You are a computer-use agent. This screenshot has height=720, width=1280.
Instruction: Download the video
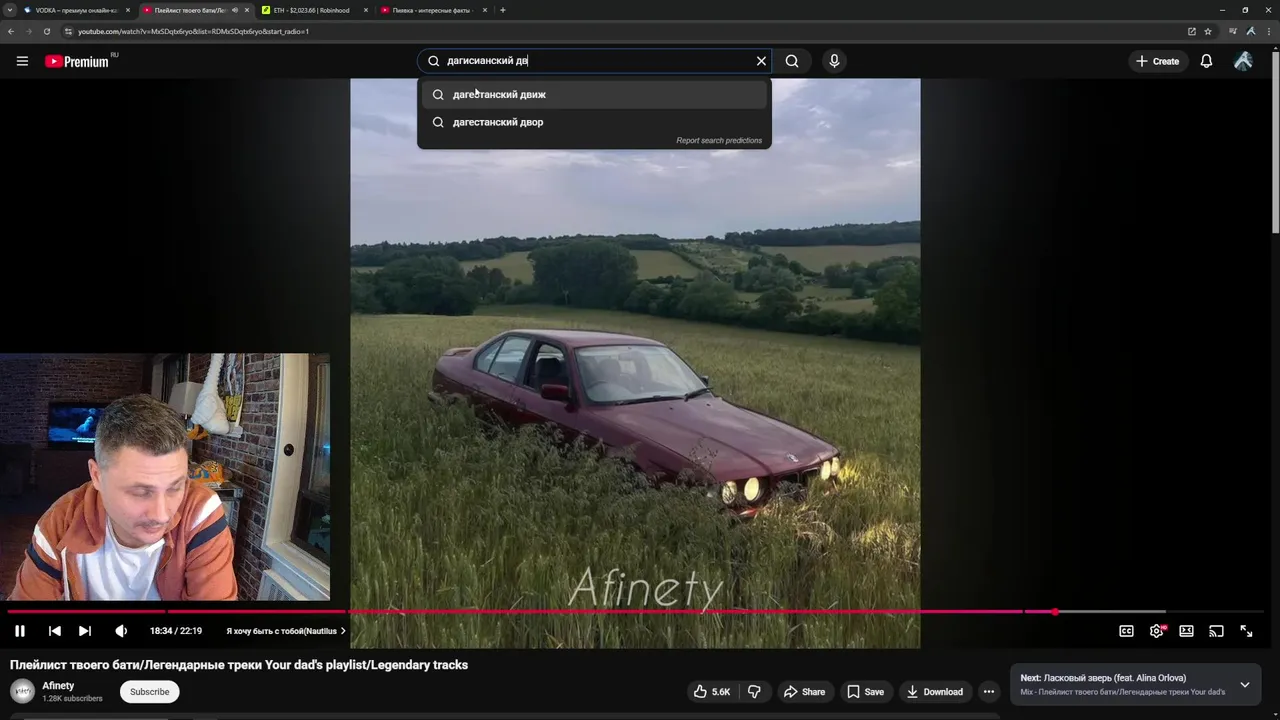pos(934,692)
